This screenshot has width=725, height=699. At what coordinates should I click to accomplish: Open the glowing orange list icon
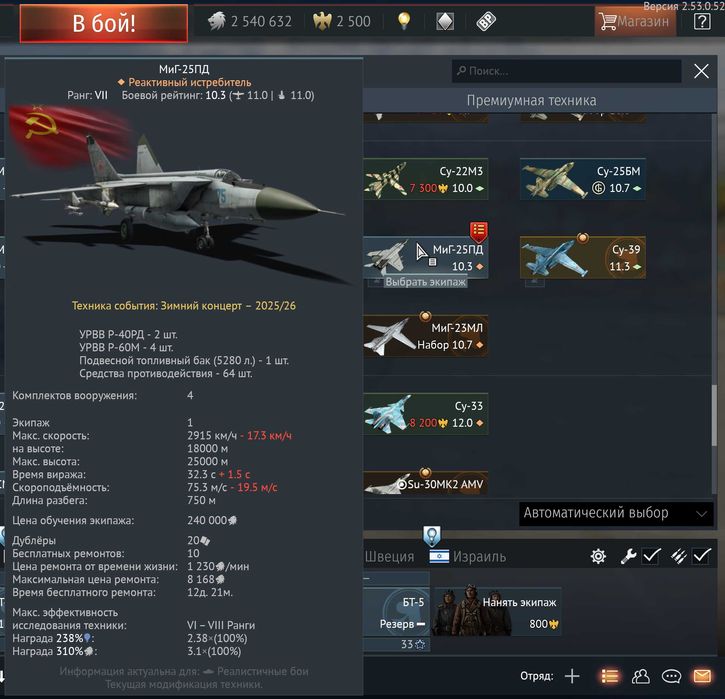[610, 676]
